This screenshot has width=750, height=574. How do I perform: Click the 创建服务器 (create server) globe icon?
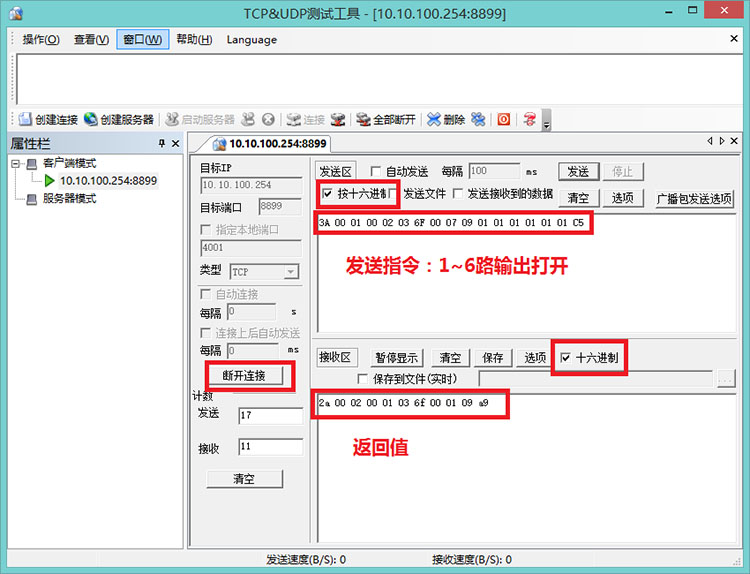click(x=91, y=119)
